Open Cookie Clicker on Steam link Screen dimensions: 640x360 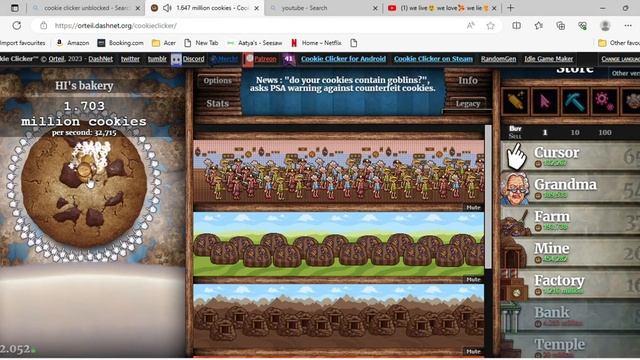[433, 59]
